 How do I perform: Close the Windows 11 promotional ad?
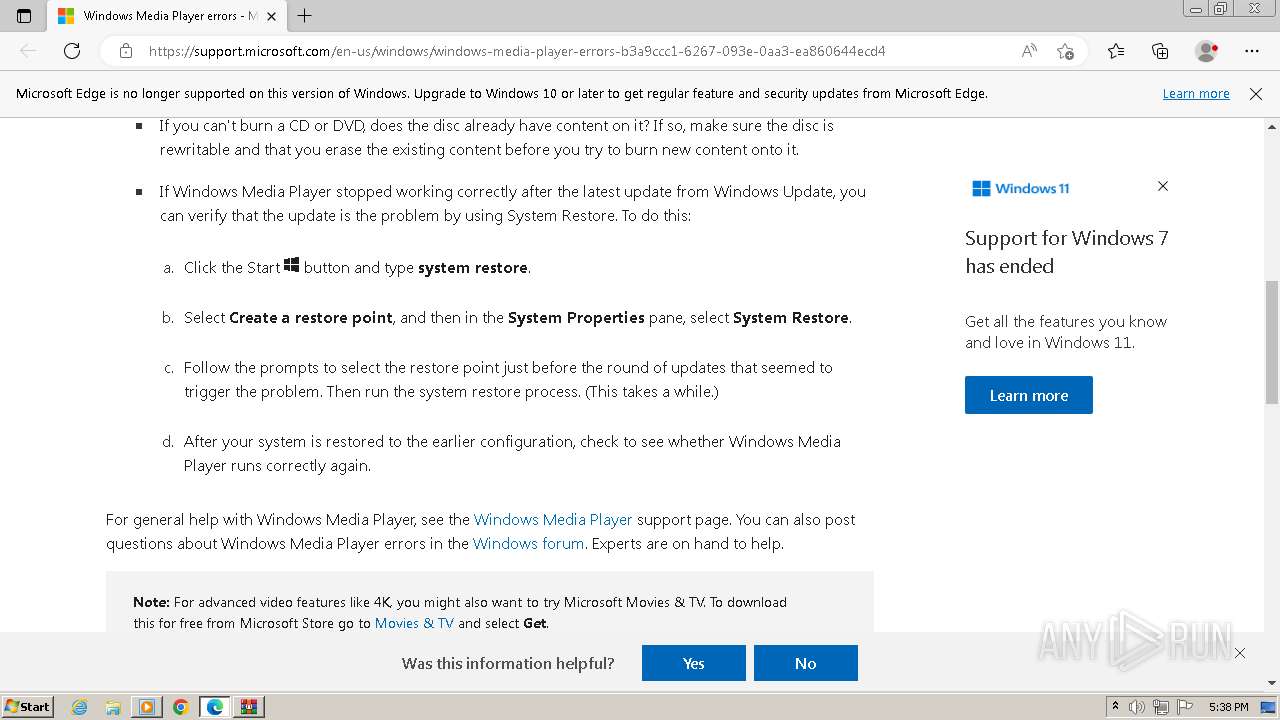[x=1163, y=186]
